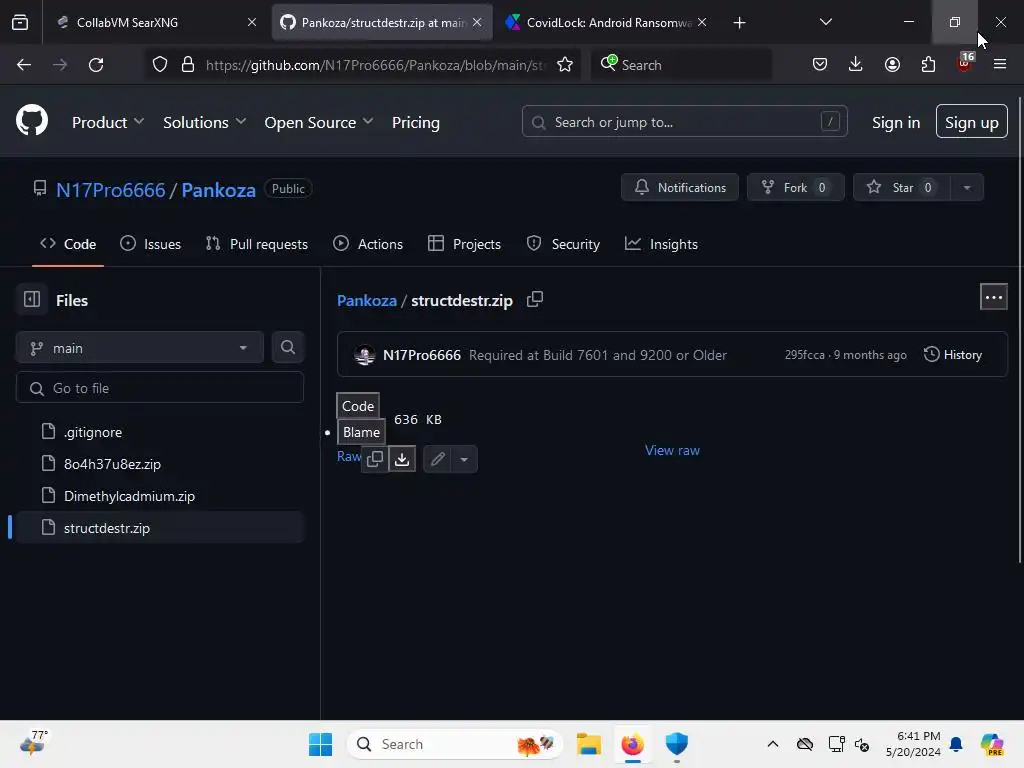This screenshot has height=768, width=1024.
Task: Click the Firefox back arrow
Action: pos(24,65)
